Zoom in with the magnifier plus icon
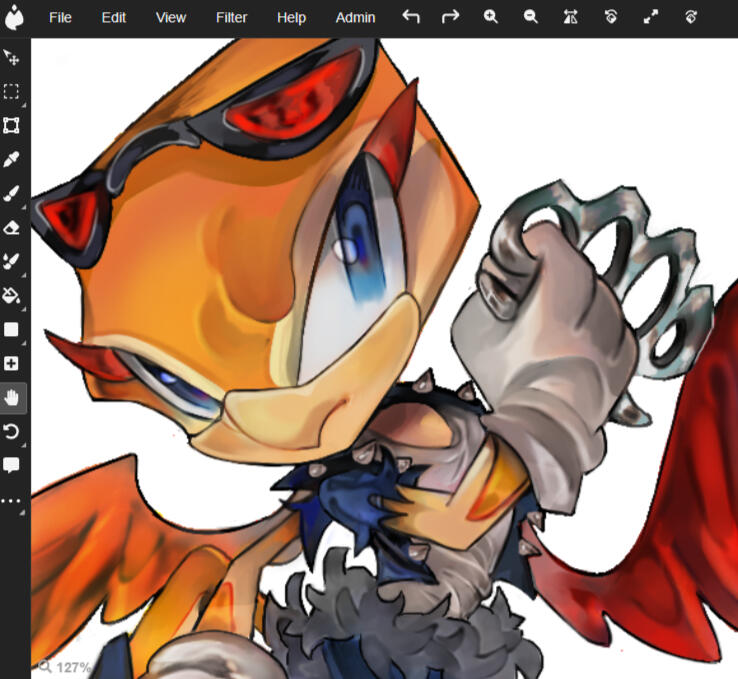The height and width of the screenshot is (679, 738). tap(490, 17)
